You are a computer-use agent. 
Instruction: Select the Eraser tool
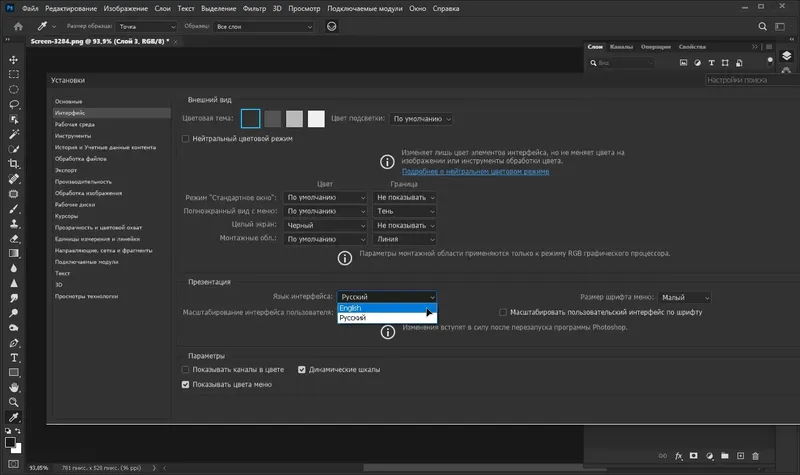14,238
